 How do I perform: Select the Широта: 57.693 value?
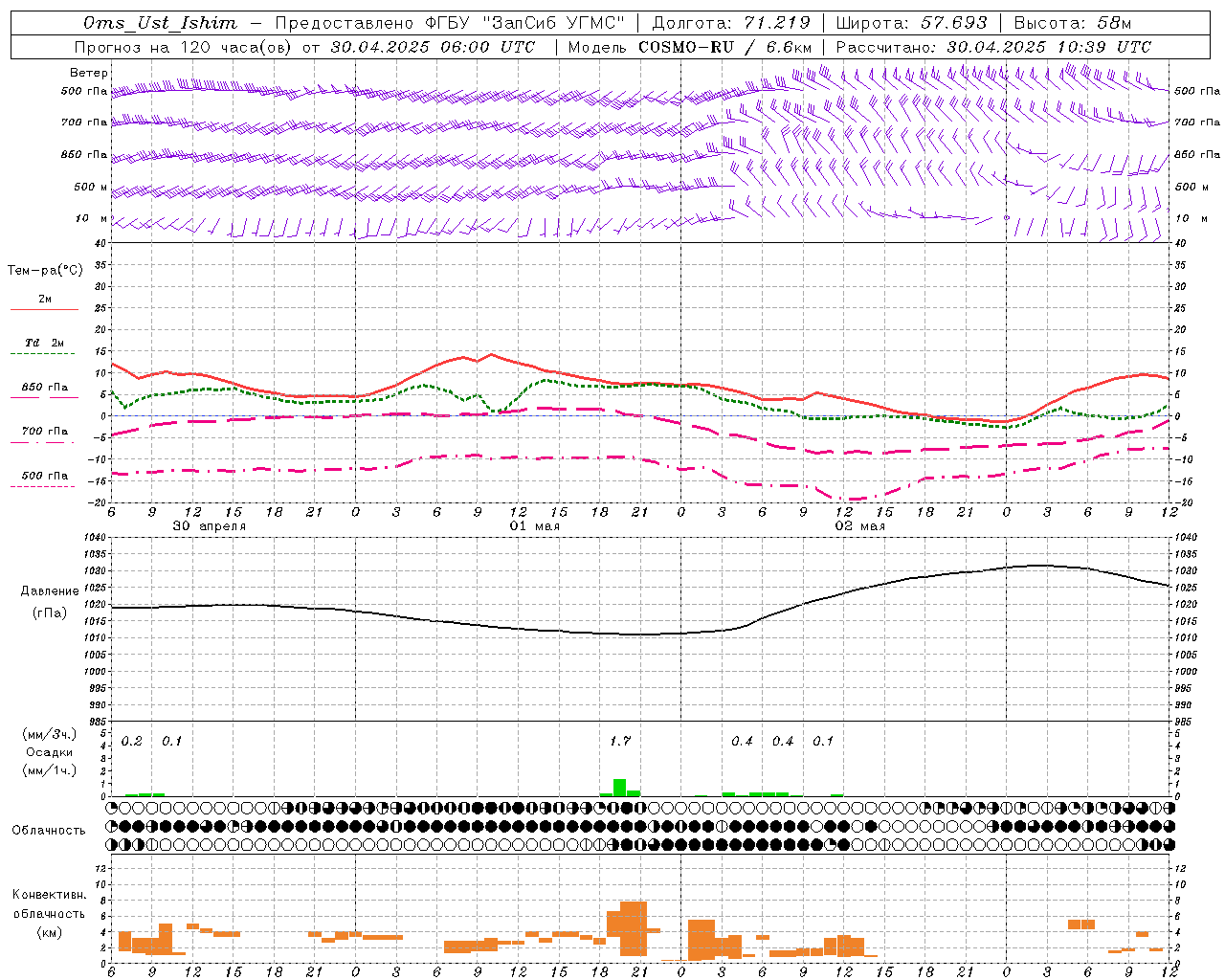pyautogui.click(x=911, y=23)
